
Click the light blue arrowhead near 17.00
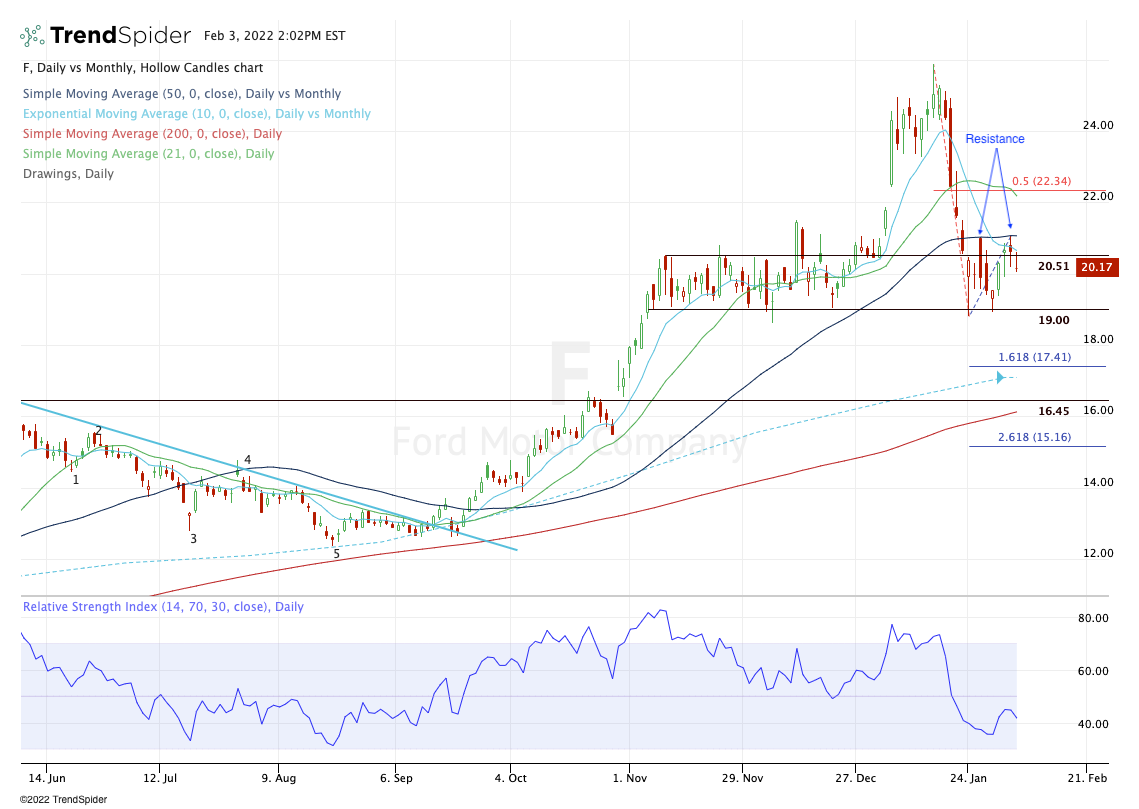pyautogui.click(x=999, y=378)
